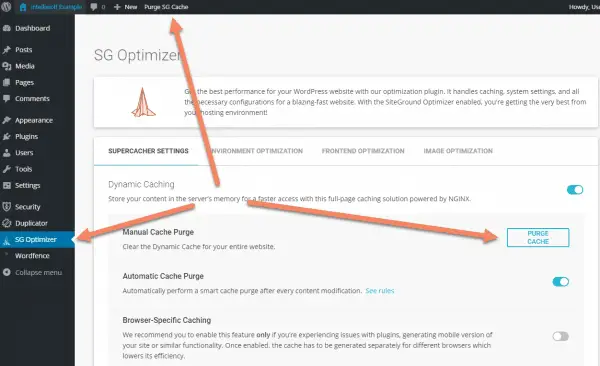
Task: Open the Appearance menu label
Action: 34,120
